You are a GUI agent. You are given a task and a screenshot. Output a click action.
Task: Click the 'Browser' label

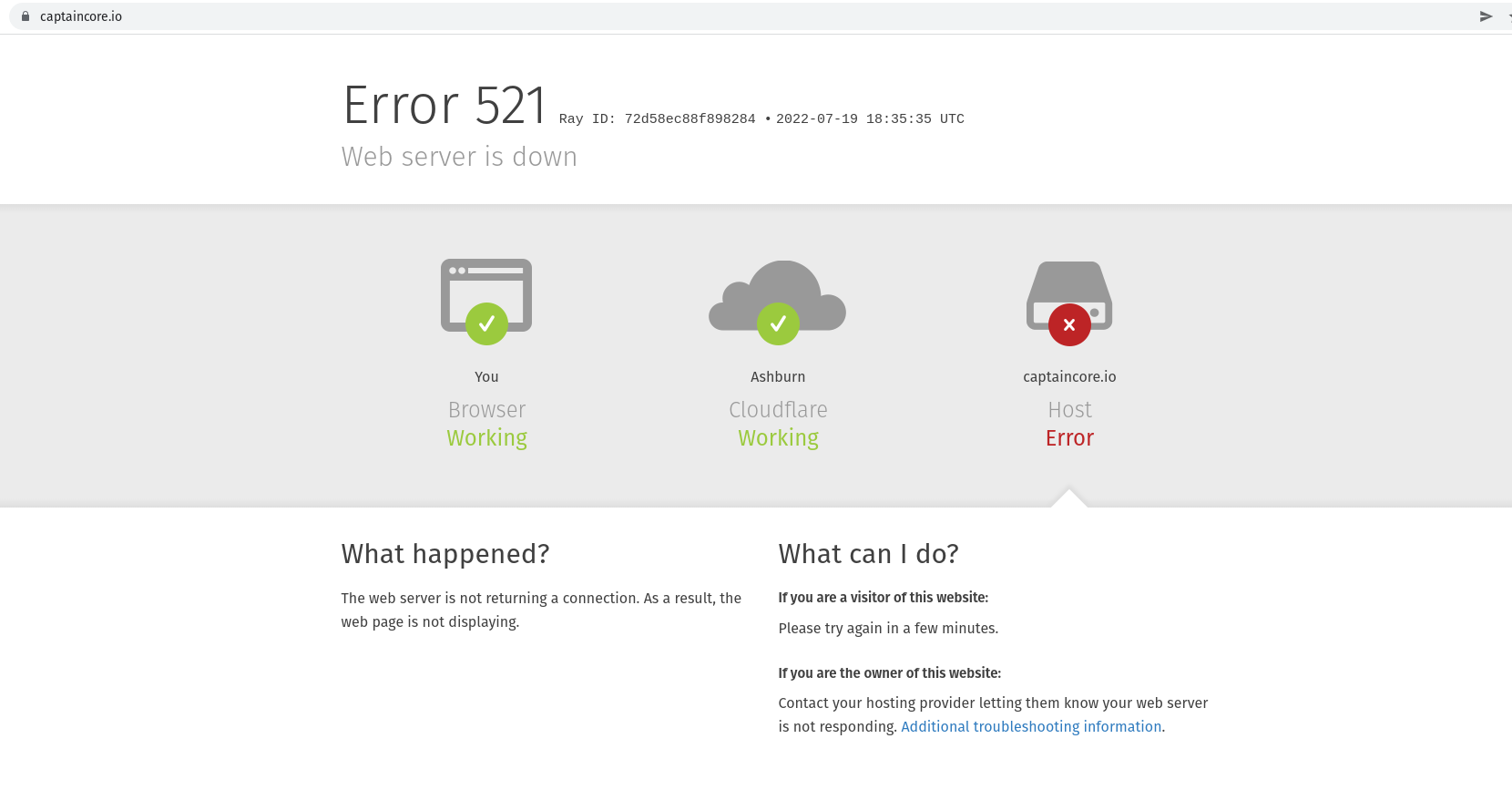486,409
